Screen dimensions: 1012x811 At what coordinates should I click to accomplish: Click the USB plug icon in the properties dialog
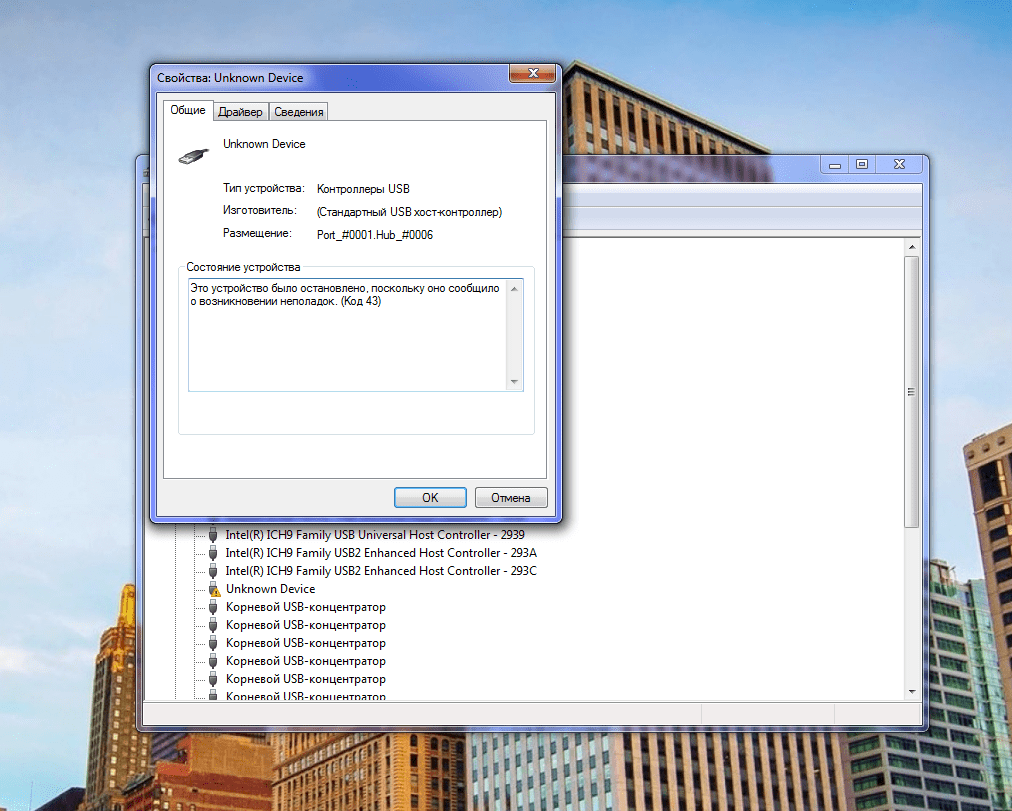tap(193, 153)
